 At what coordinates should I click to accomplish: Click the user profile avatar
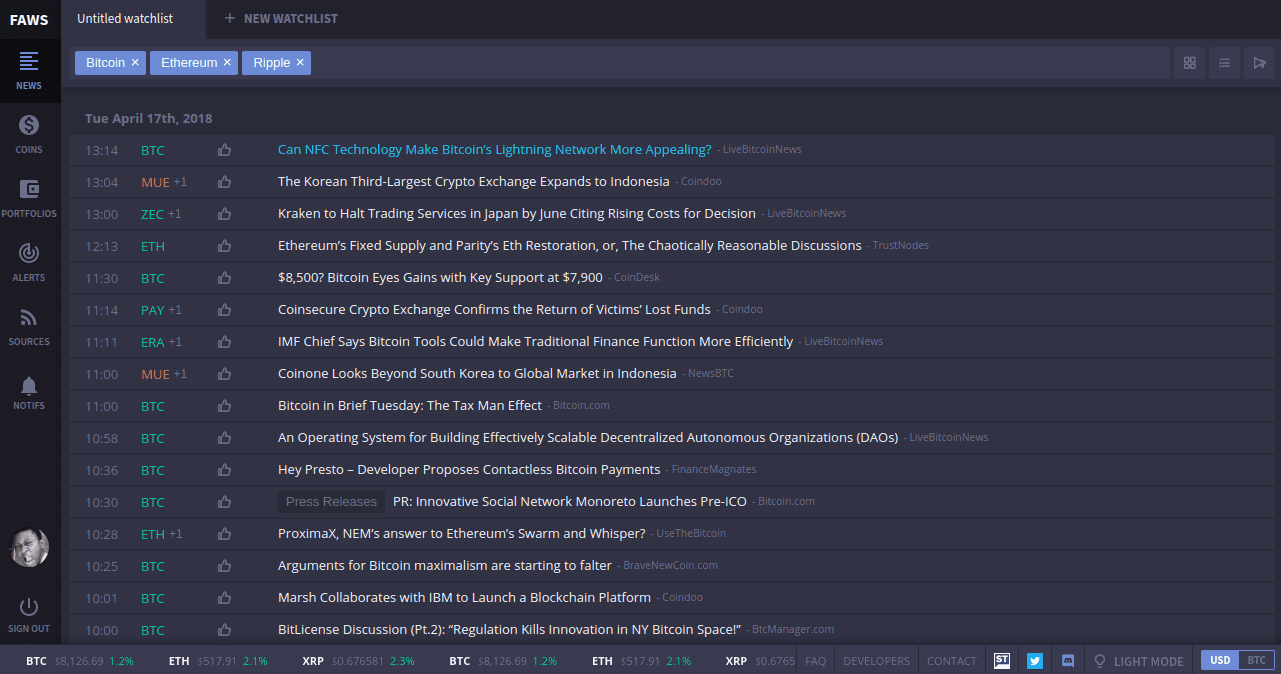pyautogui.click(x=29, y=547)
